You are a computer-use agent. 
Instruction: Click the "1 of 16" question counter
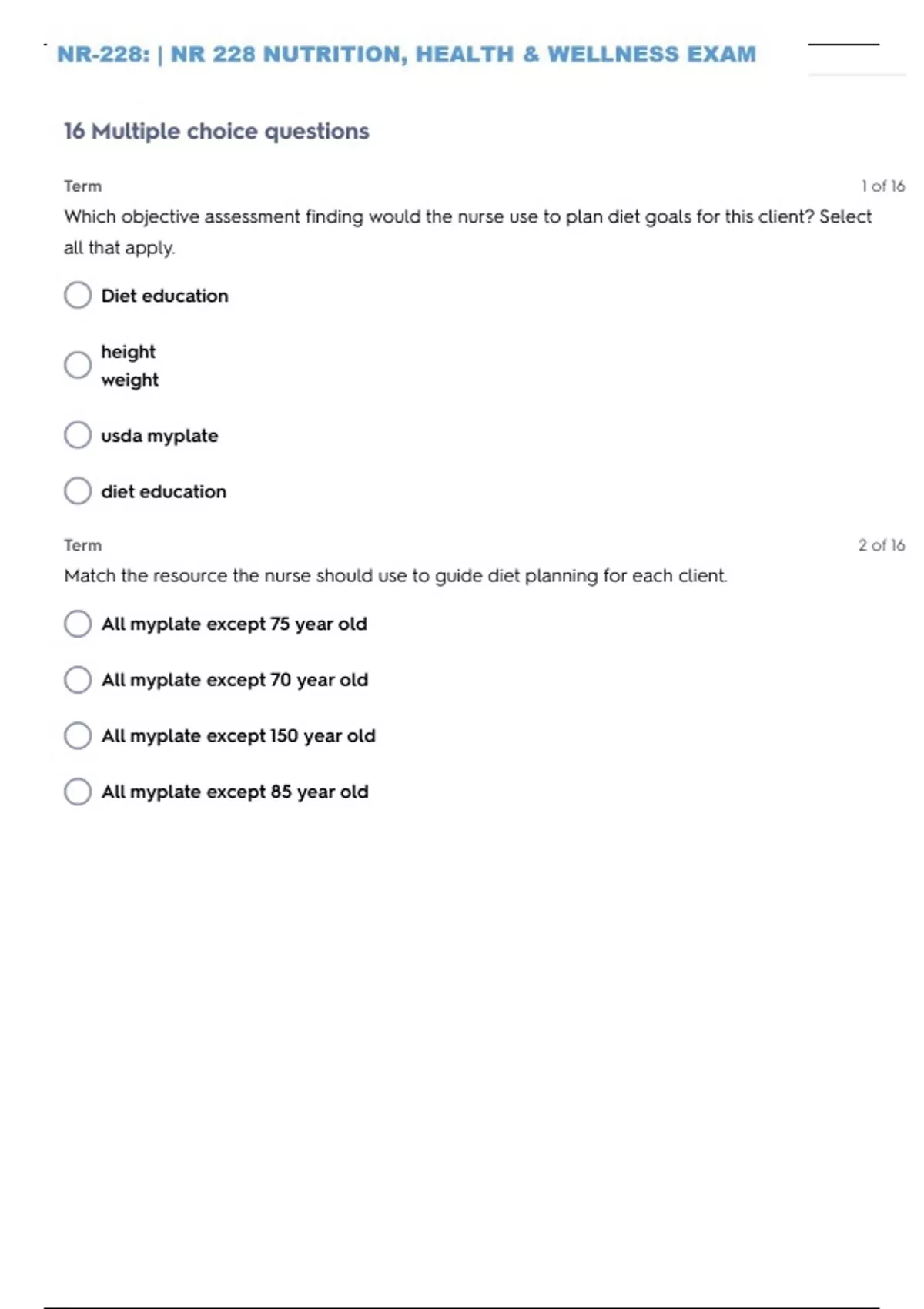pyautogui.click(x=882, y=186)
